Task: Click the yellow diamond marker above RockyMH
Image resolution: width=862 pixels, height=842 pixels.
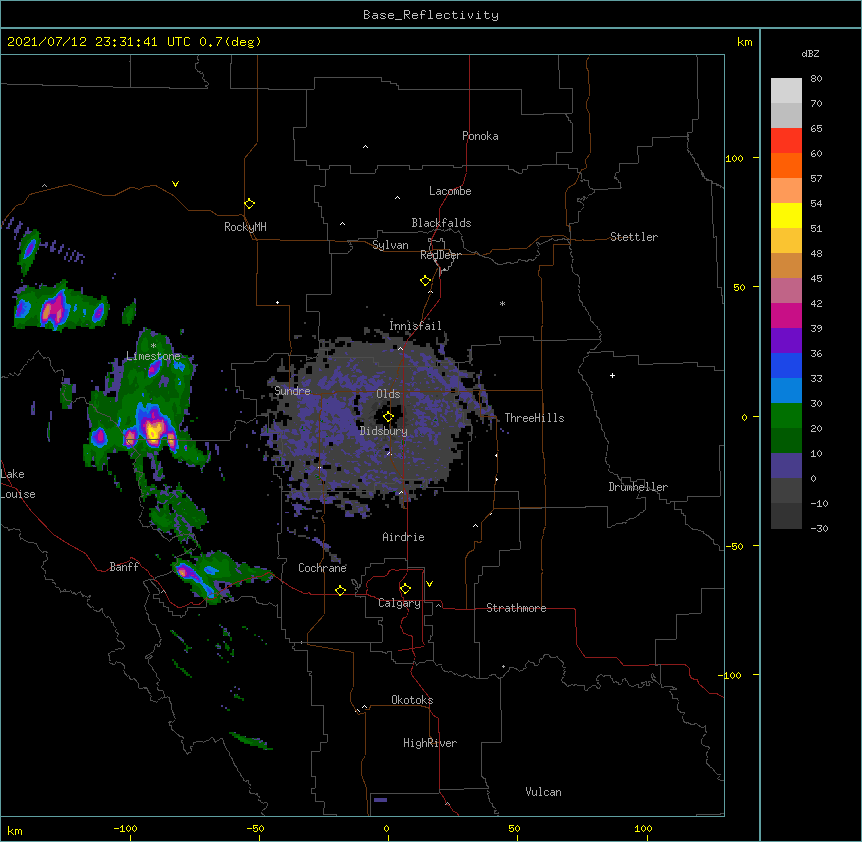Action: click(250, 204)
